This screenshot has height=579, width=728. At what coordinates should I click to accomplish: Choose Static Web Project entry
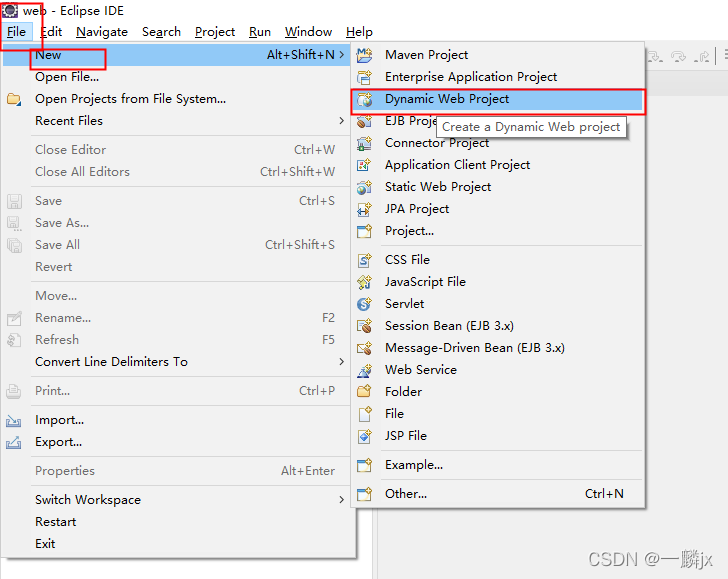pyautogui.click(x=498, y=187)
